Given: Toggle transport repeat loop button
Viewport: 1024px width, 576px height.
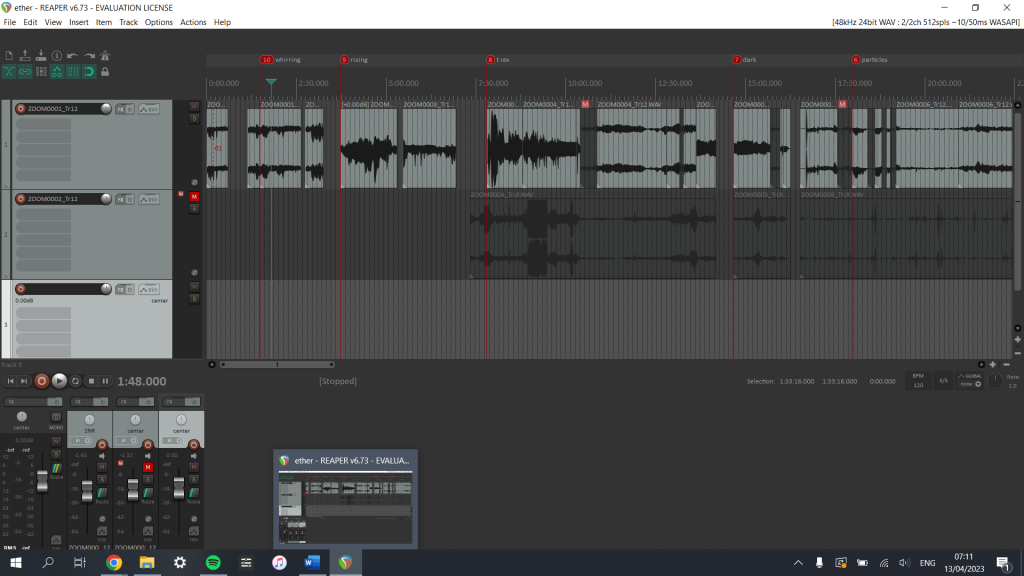Looking at the screenshot, I should [x=76, y=381].
